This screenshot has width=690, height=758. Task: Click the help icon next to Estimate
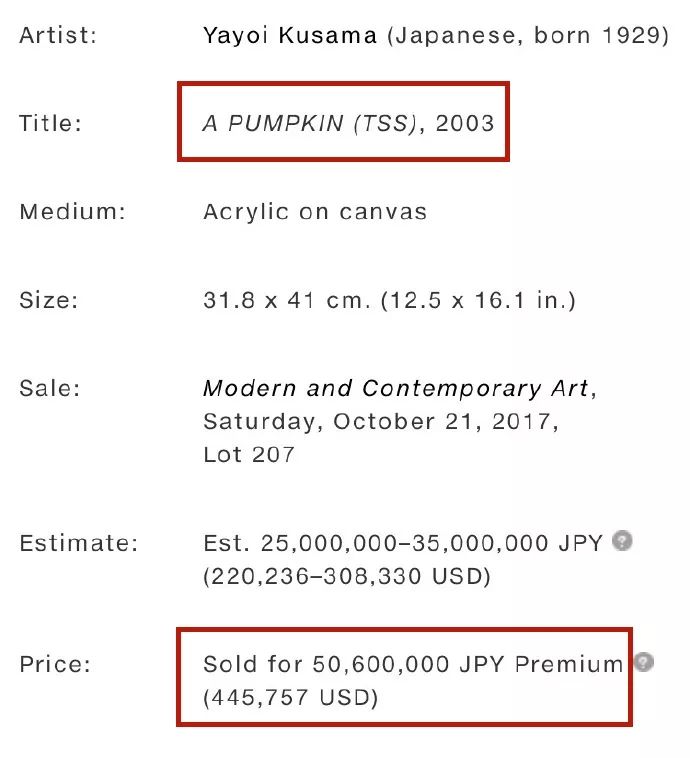point(622,540)
